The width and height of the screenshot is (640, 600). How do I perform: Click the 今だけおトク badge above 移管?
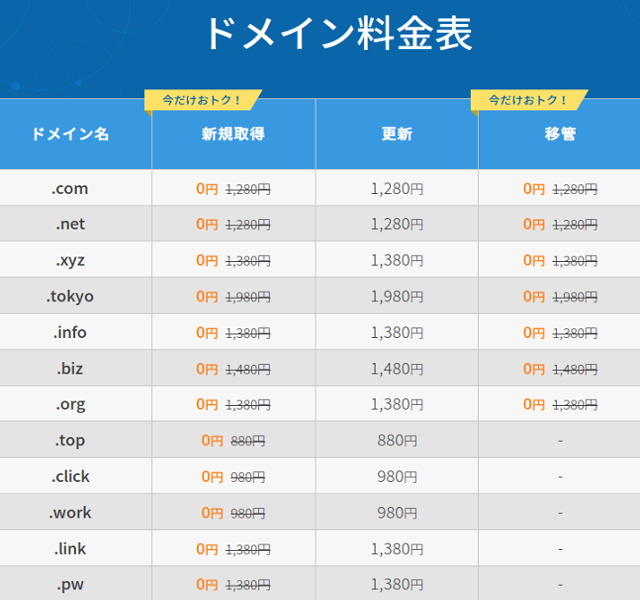[529, 100]
